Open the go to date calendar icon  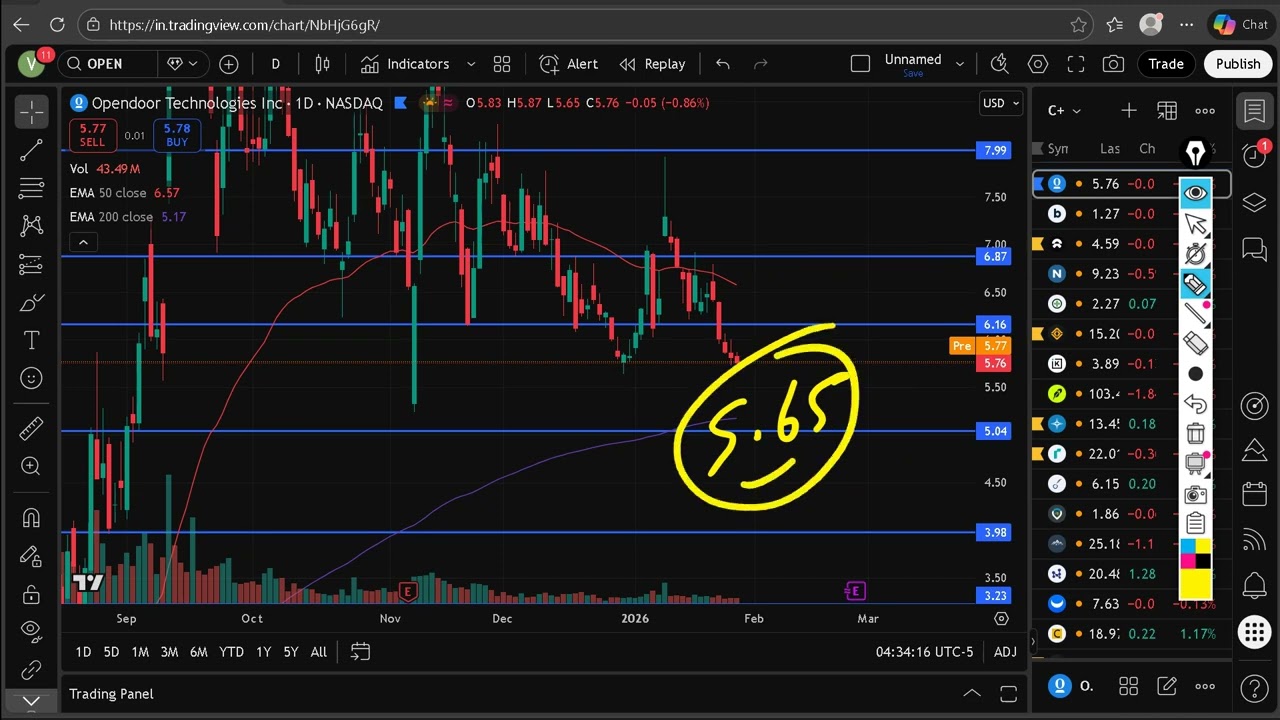coord(360,652)
